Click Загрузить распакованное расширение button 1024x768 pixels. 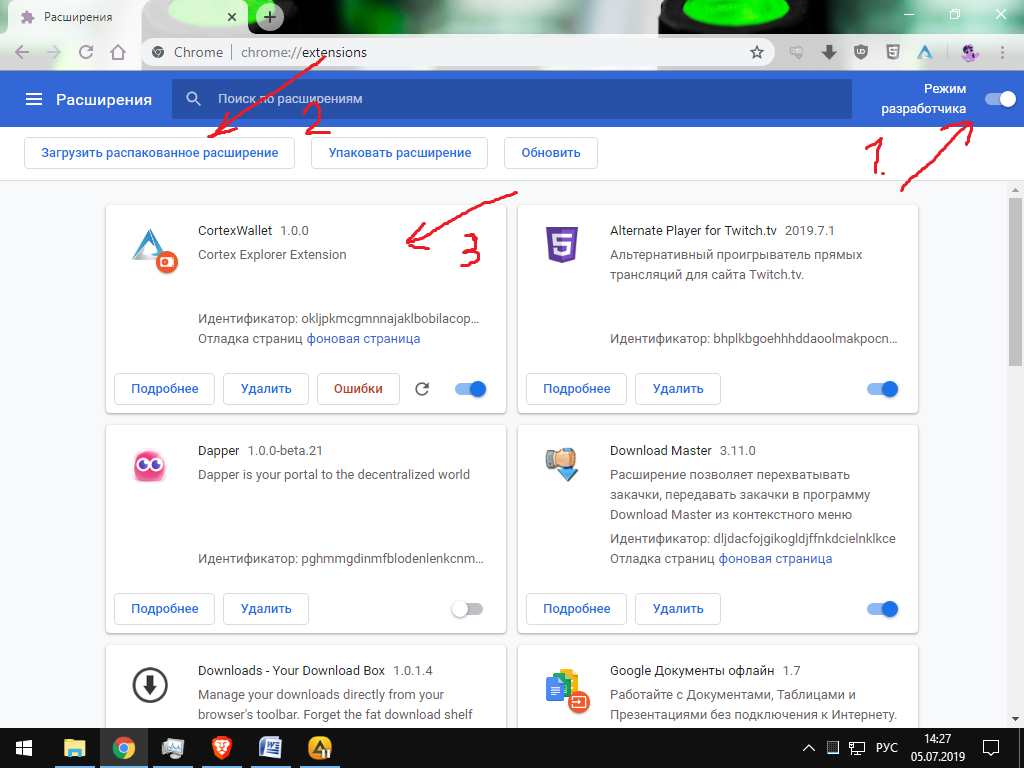(x=159, y=153)
